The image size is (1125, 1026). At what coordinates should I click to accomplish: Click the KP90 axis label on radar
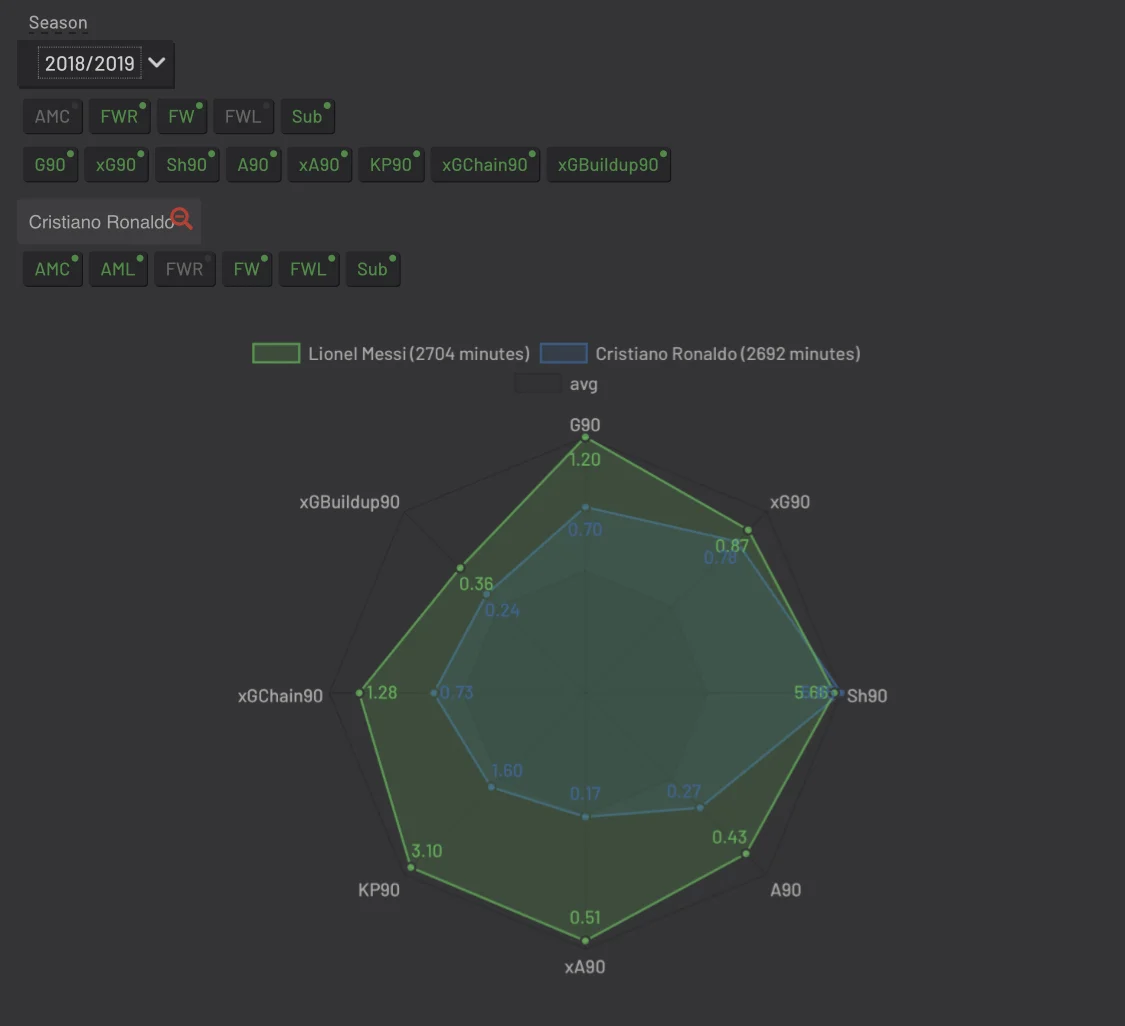pyautogui.click(x=379, y=890)
